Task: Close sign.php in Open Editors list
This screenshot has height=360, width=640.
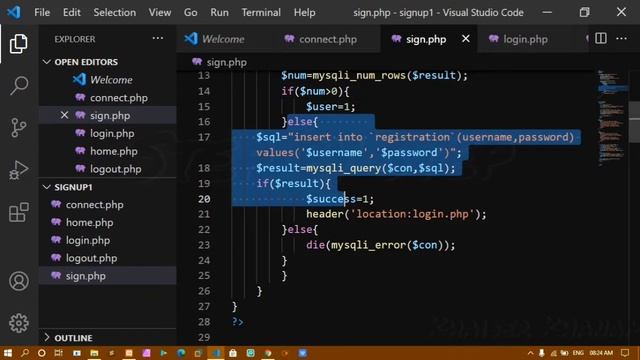Action: pyautogui.click(x=64, y=115)
